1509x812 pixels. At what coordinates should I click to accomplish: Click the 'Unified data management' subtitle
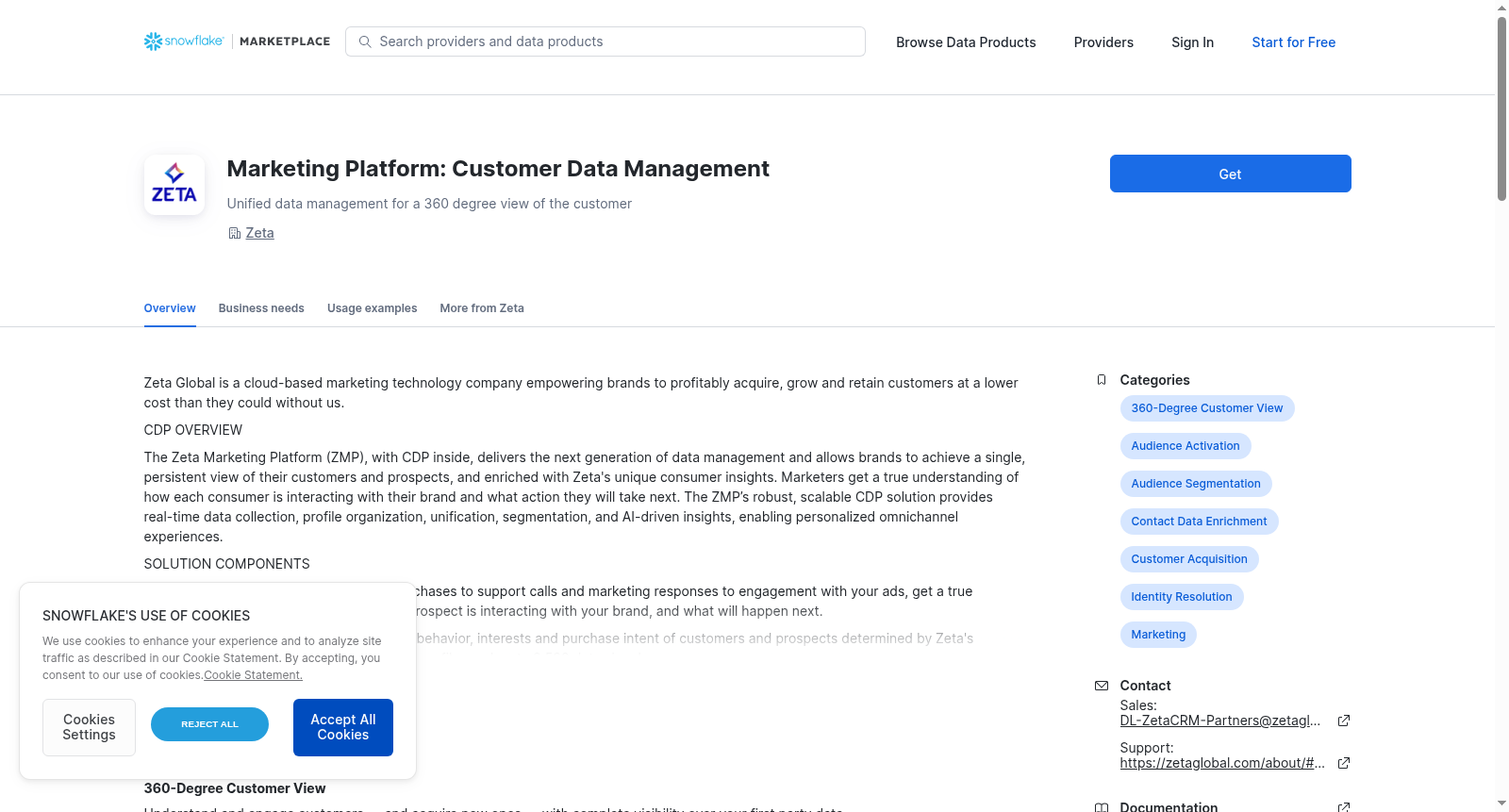[x=429, y=204]
